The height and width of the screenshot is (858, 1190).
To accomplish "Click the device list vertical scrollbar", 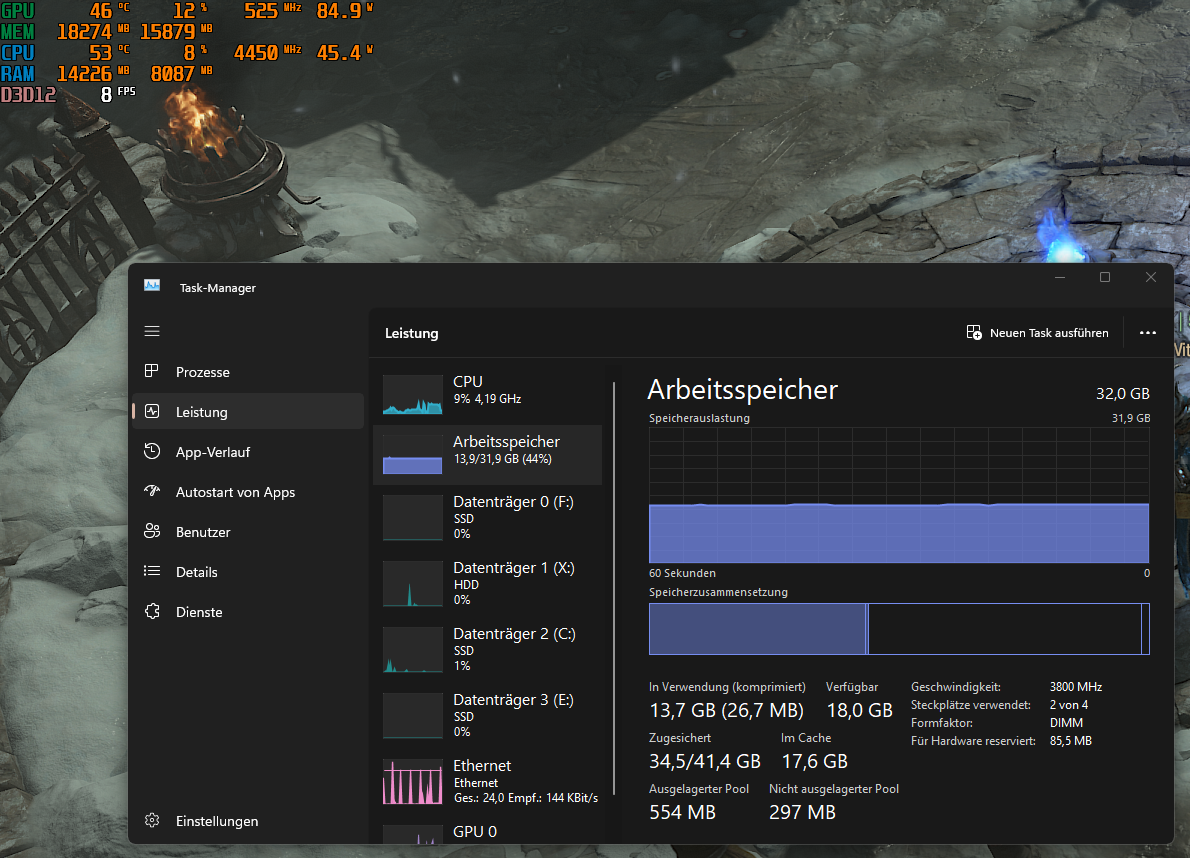I will pyautogui.click(x=613, y=589).
